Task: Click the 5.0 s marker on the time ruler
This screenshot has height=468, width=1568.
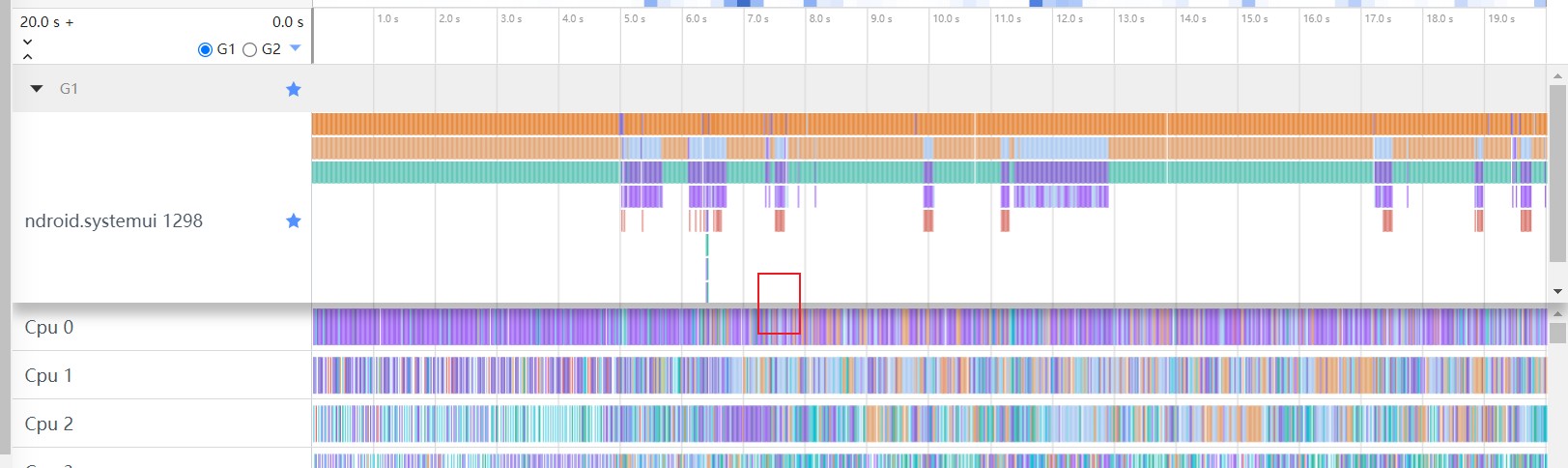Action: (635, 19)
